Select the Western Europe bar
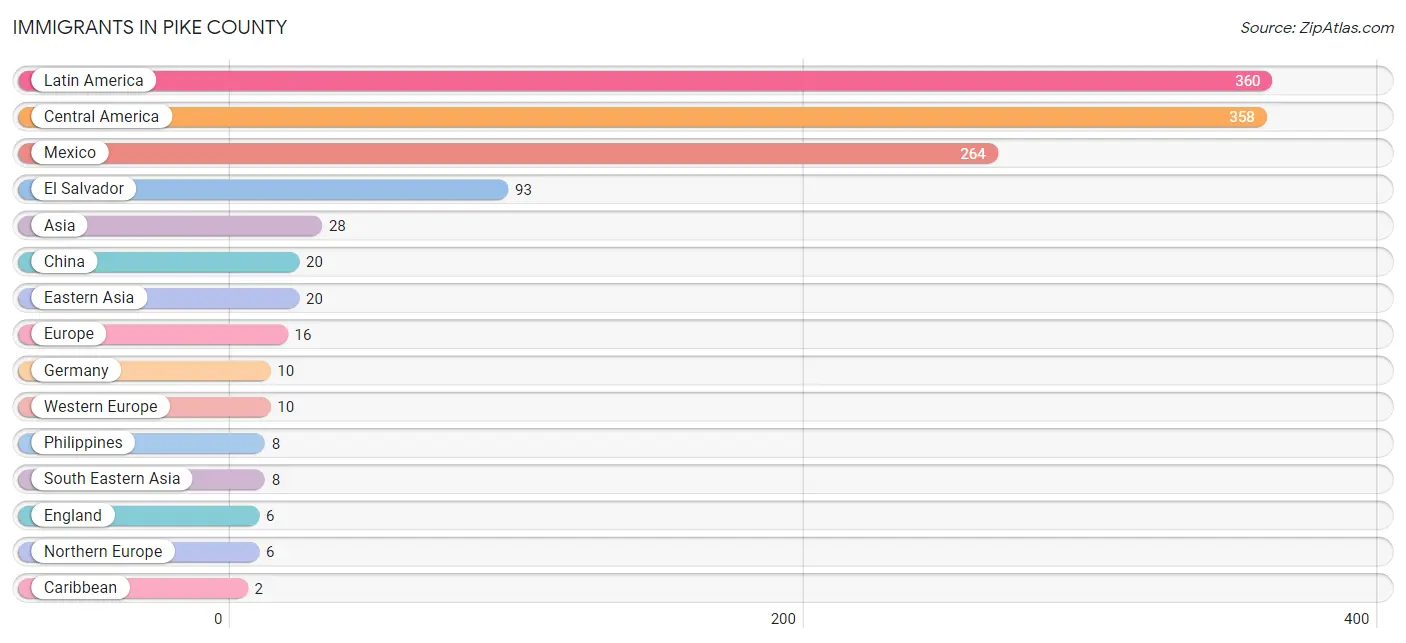Viewport: 1406px width, 643px height. coord(145,407)
